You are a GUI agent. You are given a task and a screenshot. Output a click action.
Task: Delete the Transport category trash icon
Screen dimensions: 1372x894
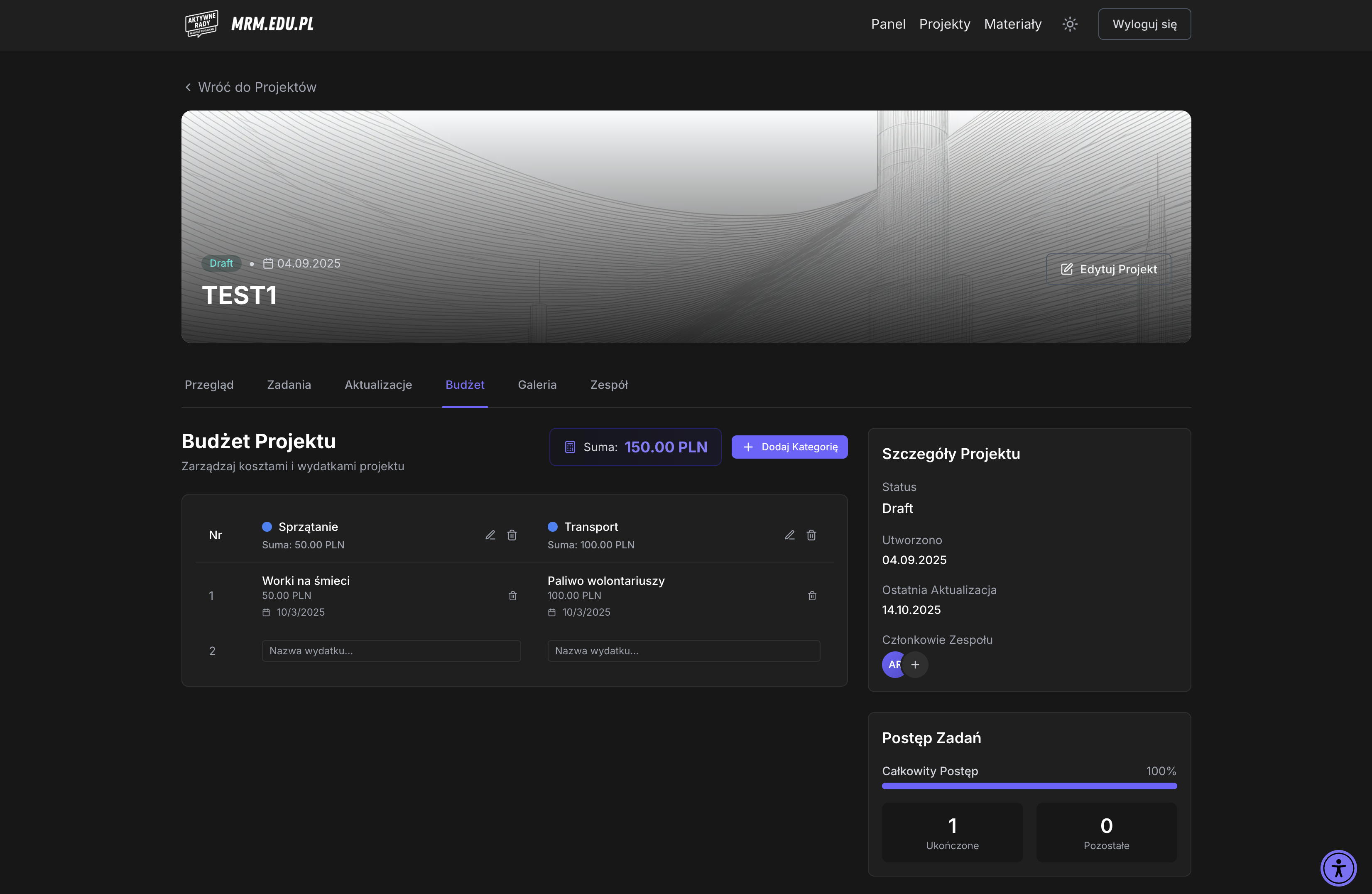(811, 535)
